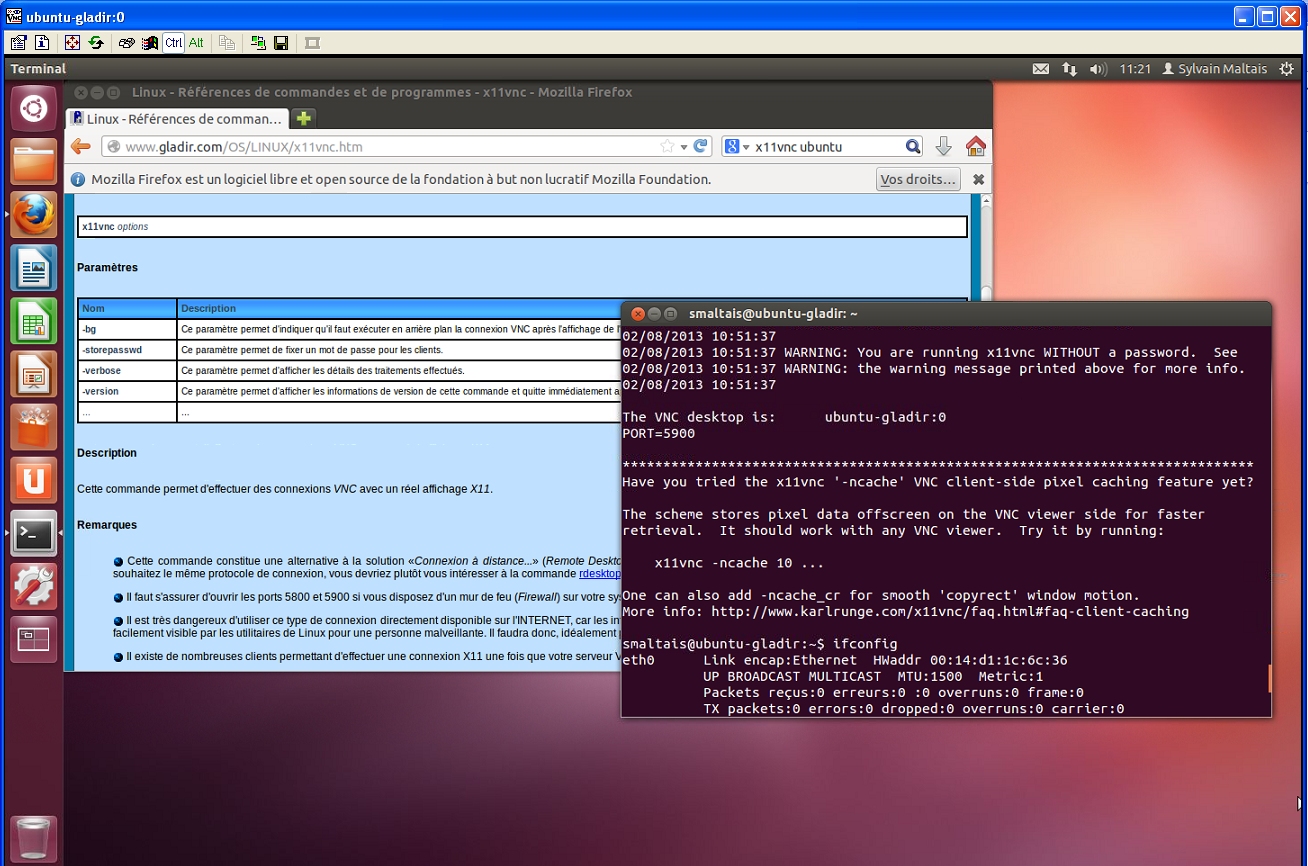Select the Linux Références de commandes tab
The height and width of the screenshot is (866, 1308).
point(176,119)
